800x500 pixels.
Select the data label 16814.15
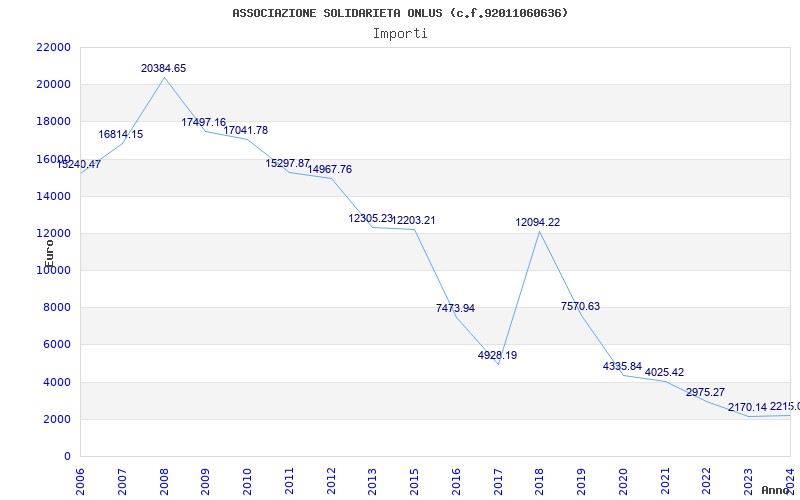coord(121,135)
